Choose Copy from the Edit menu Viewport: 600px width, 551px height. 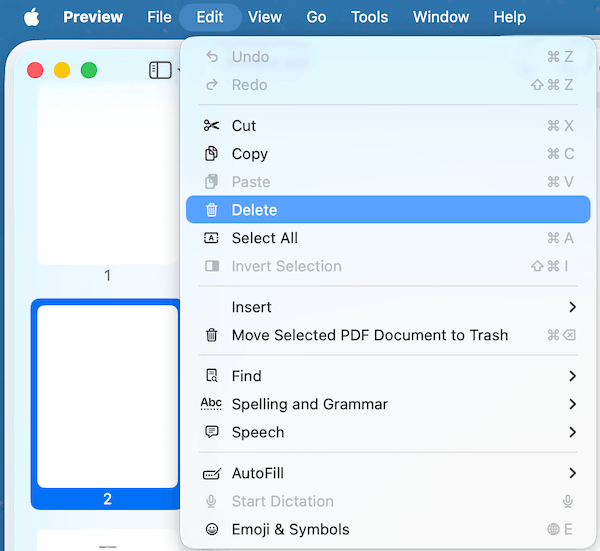click(x=388, y=154)
